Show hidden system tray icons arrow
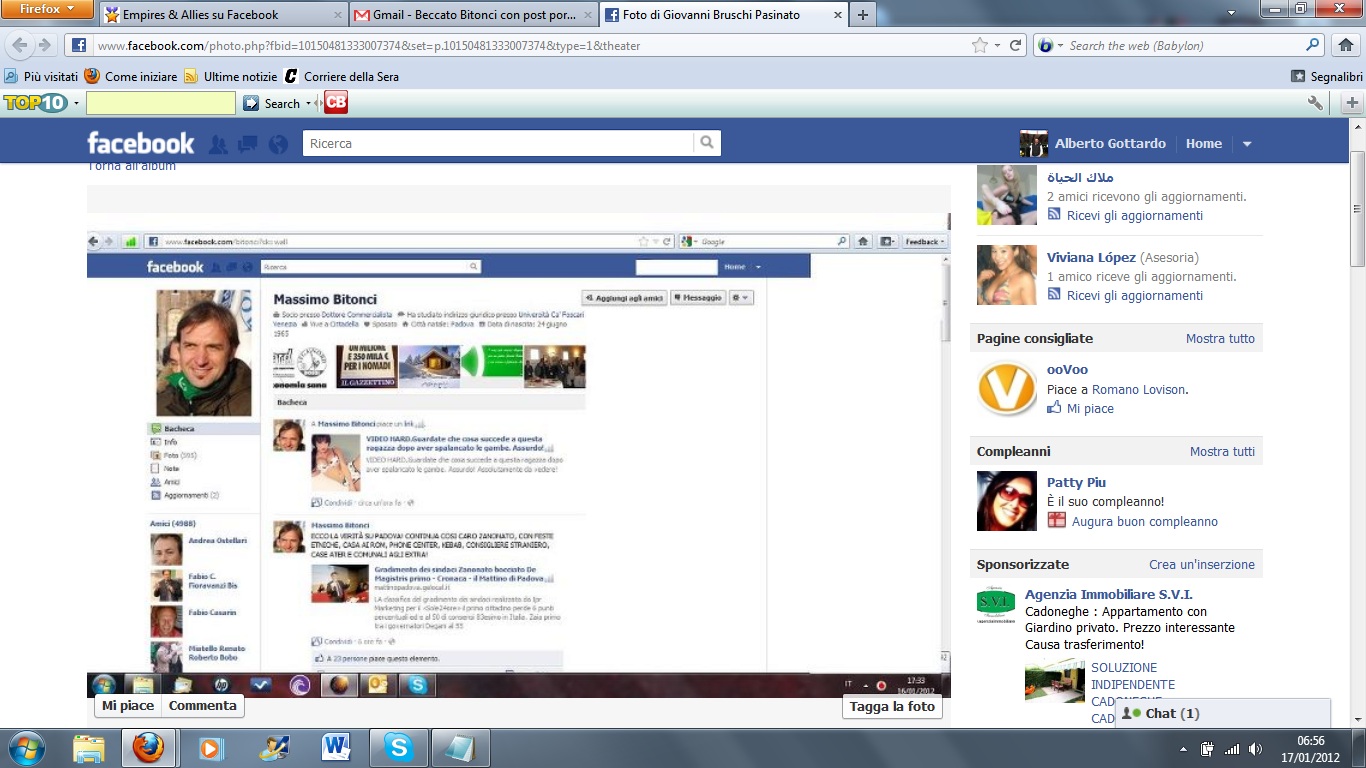 (x=1184, y=749)
